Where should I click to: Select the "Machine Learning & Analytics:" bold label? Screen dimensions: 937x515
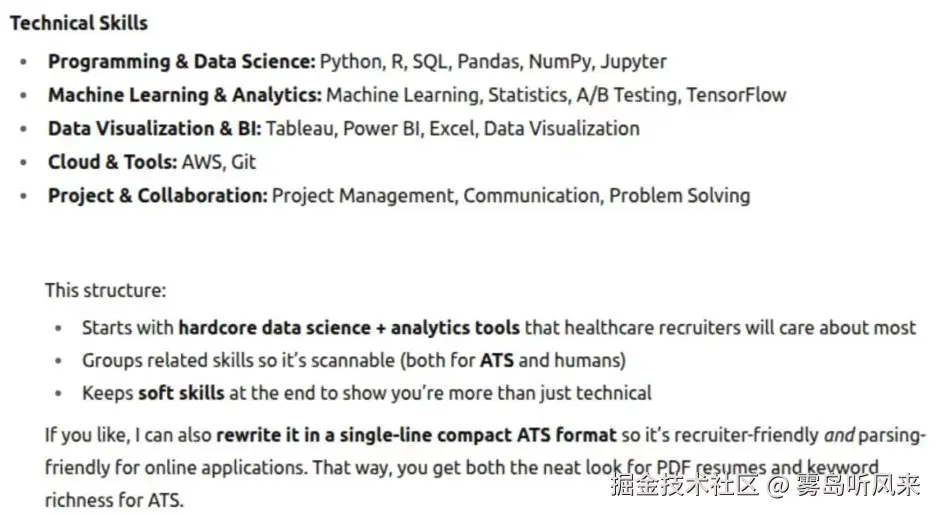(184, 95)
